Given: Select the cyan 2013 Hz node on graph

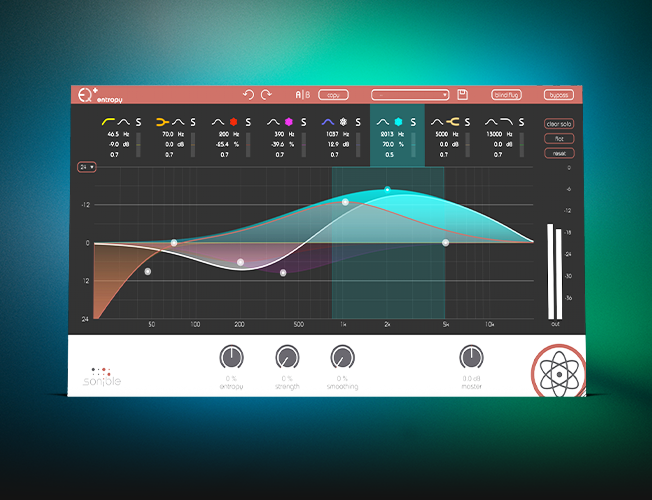Looking at the screenshot, I should 388,189.
